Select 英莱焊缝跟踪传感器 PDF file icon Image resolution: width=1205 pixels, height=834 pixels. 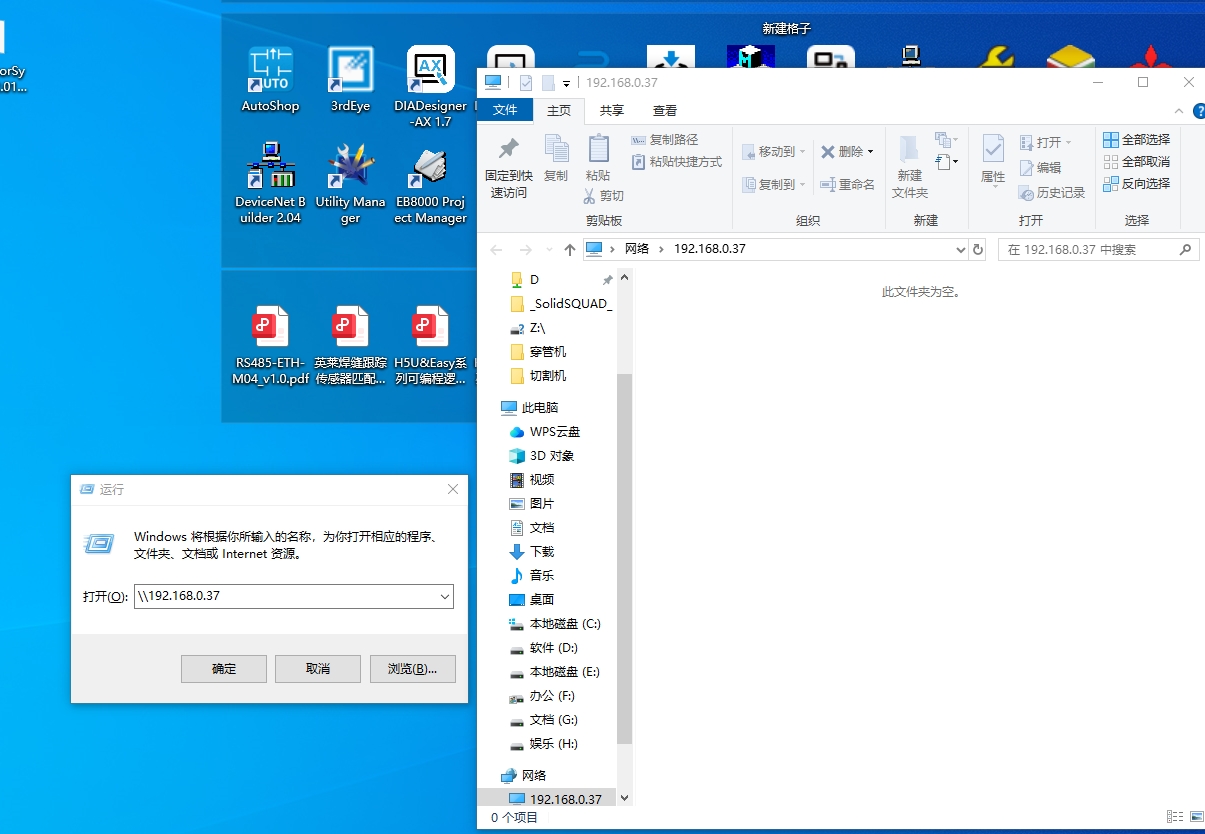350,346
